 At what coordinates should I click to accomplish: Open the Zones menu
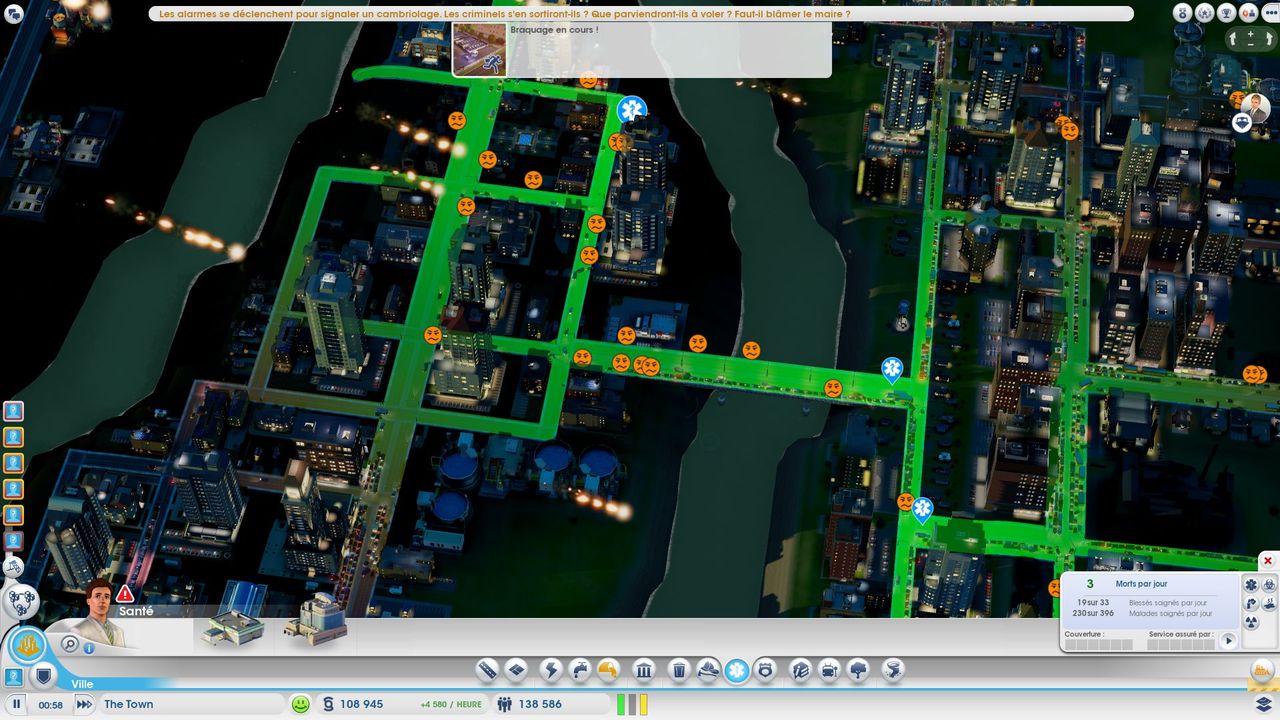coord(516,670)
